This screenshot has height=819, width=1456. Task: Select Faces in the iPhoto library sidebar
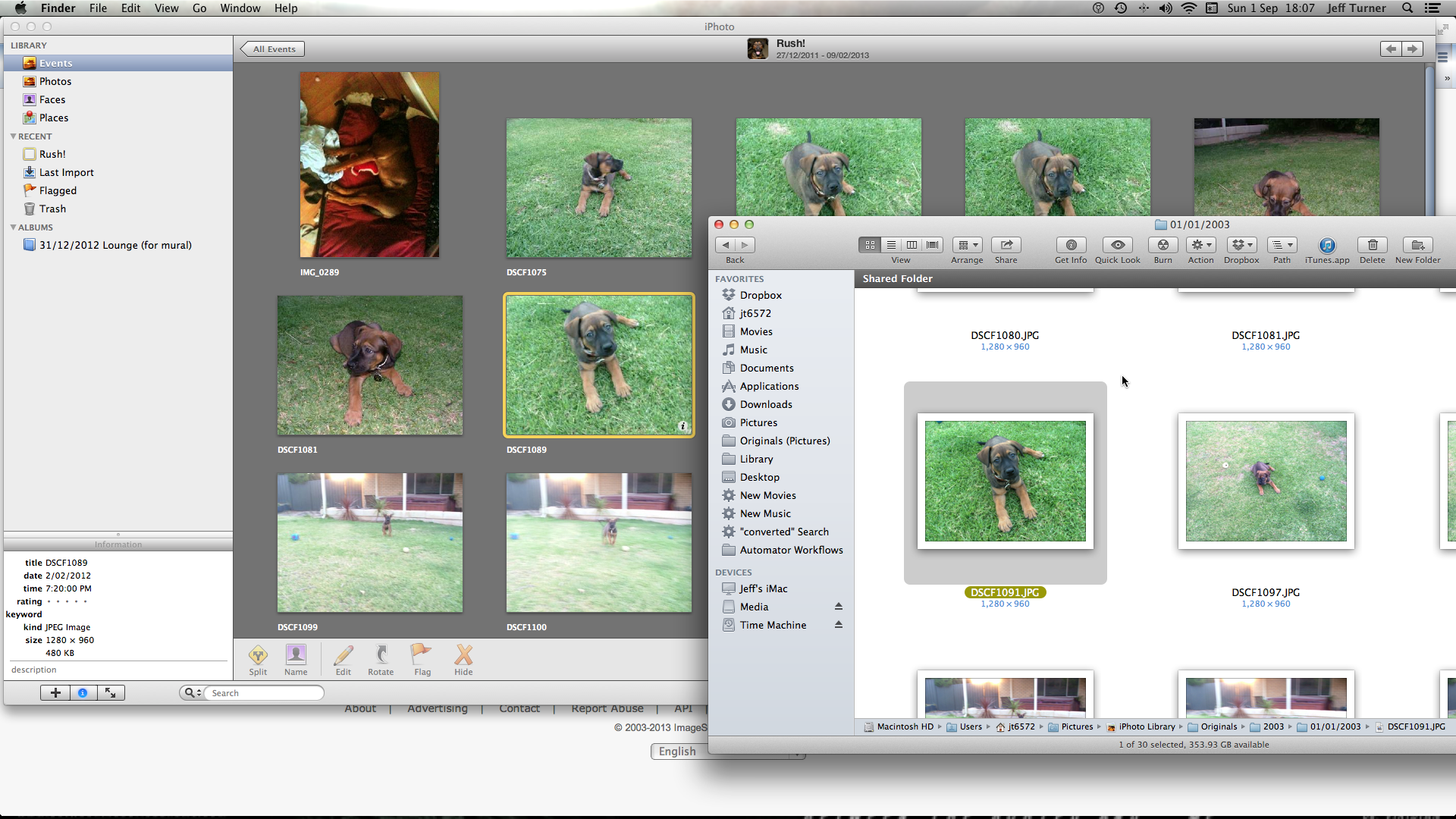(52, 99)
